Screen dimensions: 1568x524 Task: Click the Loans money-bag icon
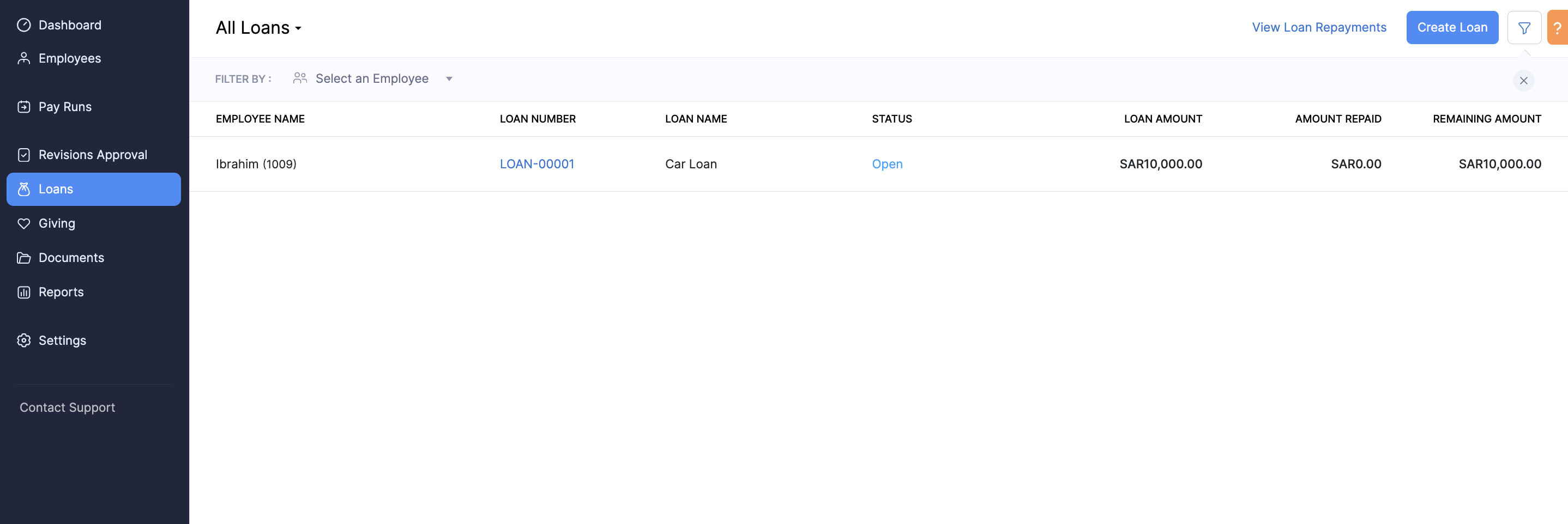pyautogui.click(x=23, y=189)
